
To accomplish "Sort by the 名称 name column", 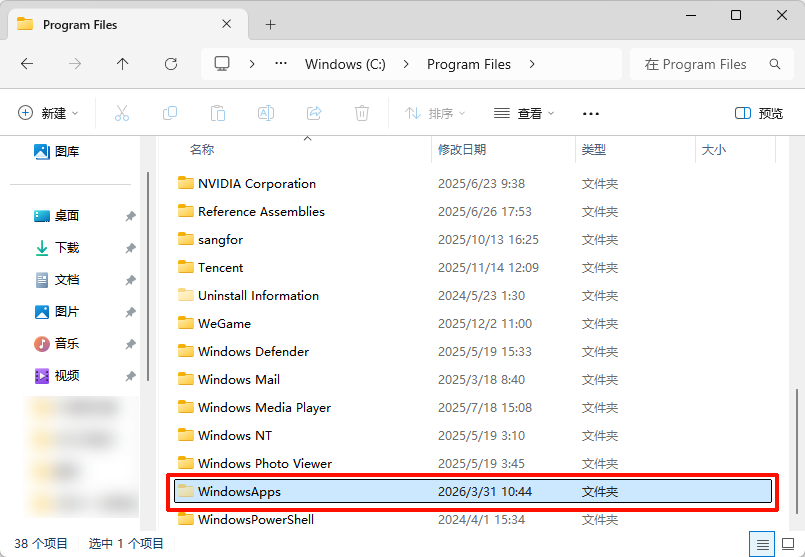I will click(202, 149).
